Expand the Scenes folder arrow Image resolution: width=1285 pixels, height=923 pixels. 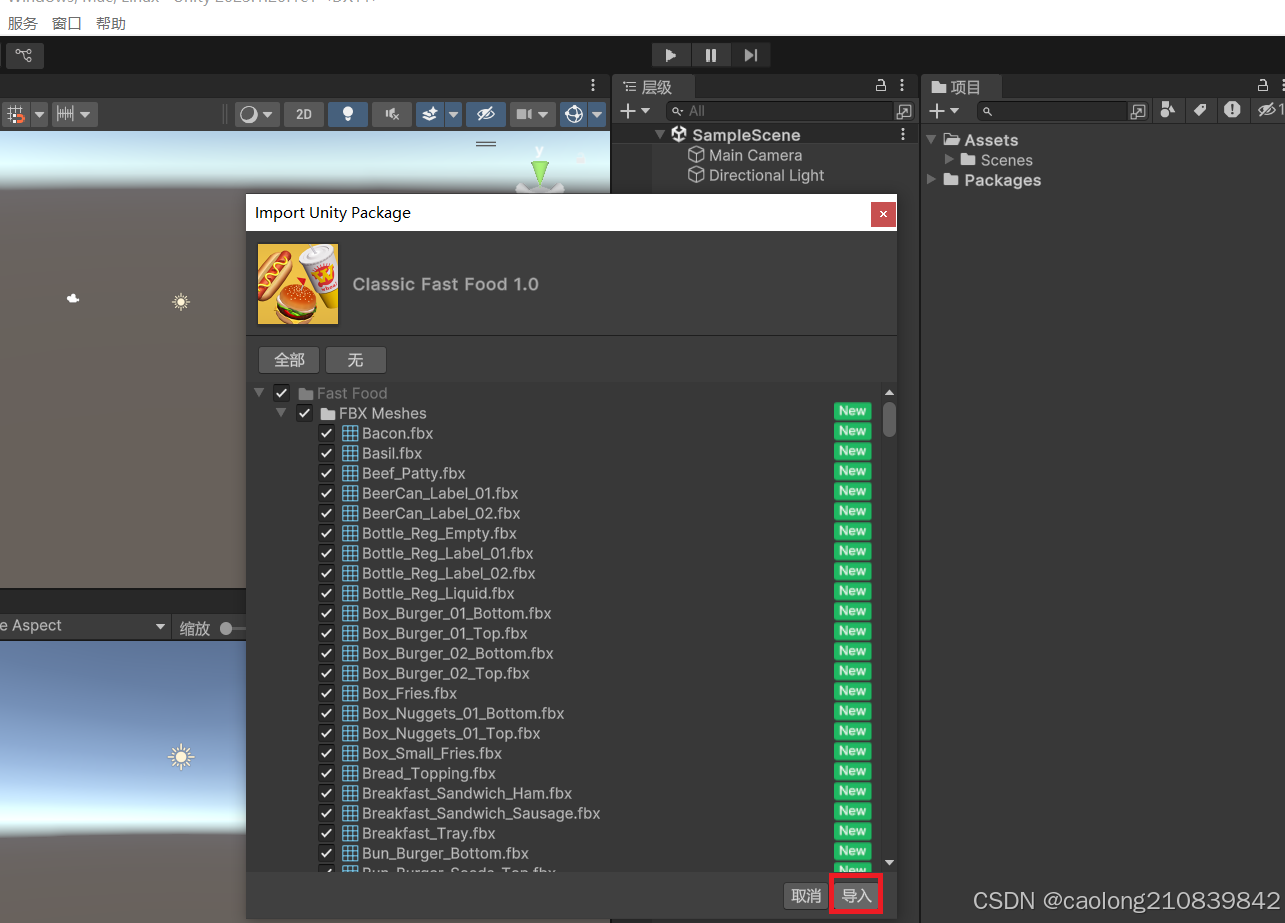949,159
